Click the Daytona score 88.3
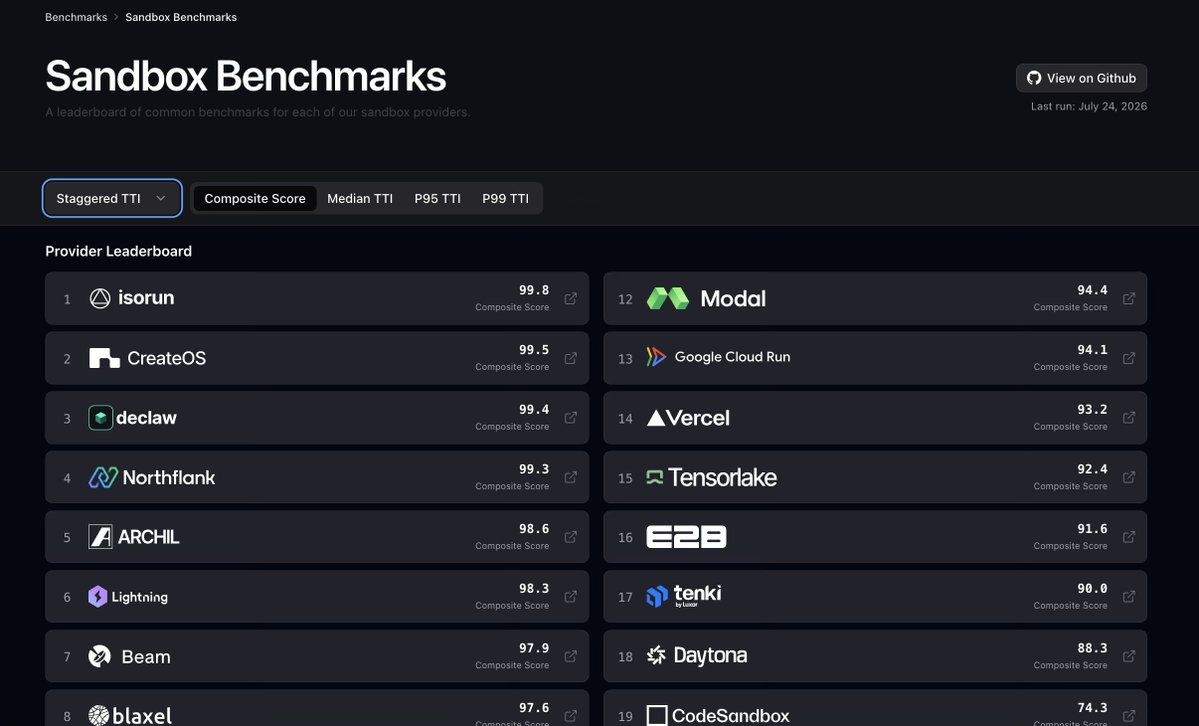The height and width of the screenshot is (726, 1199). point(1092,648)
